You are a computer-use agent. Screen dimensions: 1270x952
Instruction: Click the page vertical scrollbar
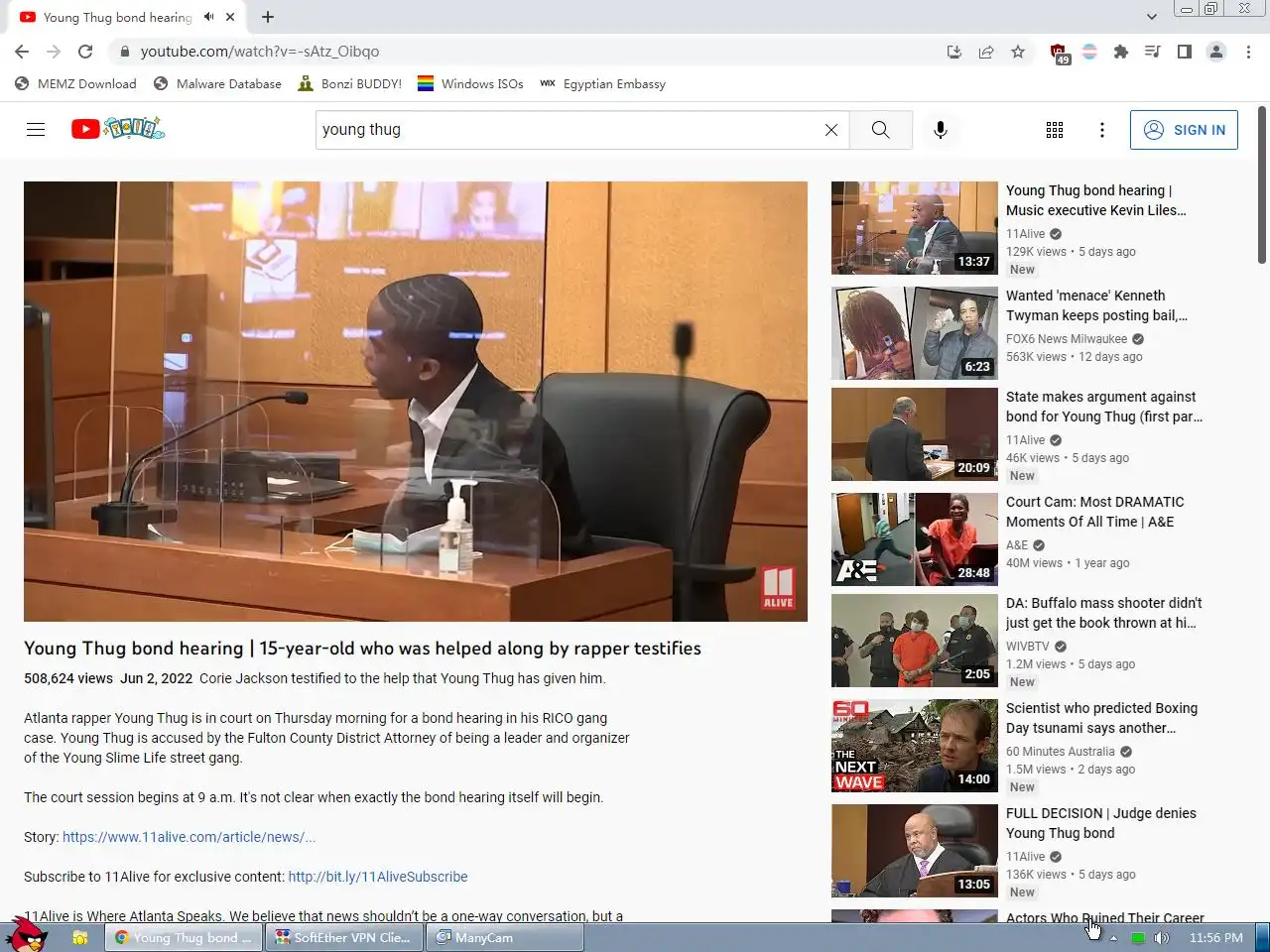tap(1262, 186)
